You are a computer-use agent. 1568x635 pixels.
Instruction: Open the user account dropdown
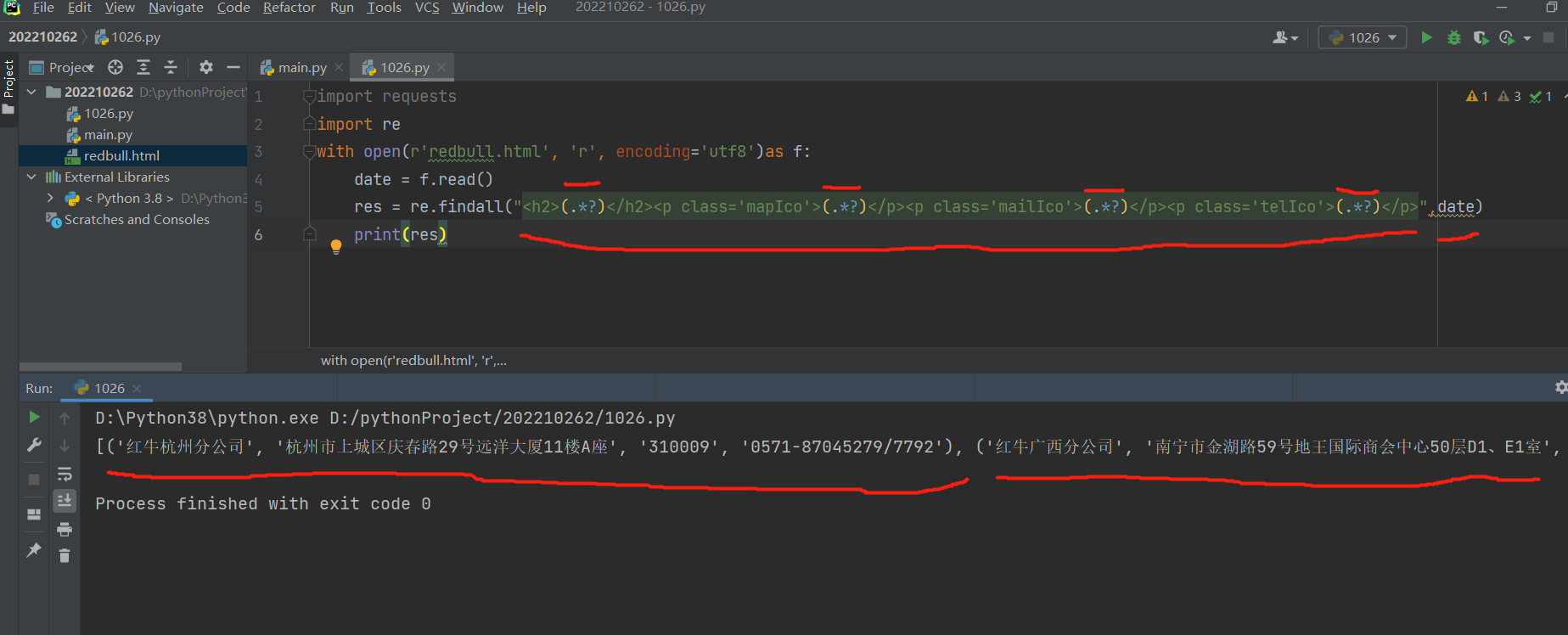point(1285,37)
